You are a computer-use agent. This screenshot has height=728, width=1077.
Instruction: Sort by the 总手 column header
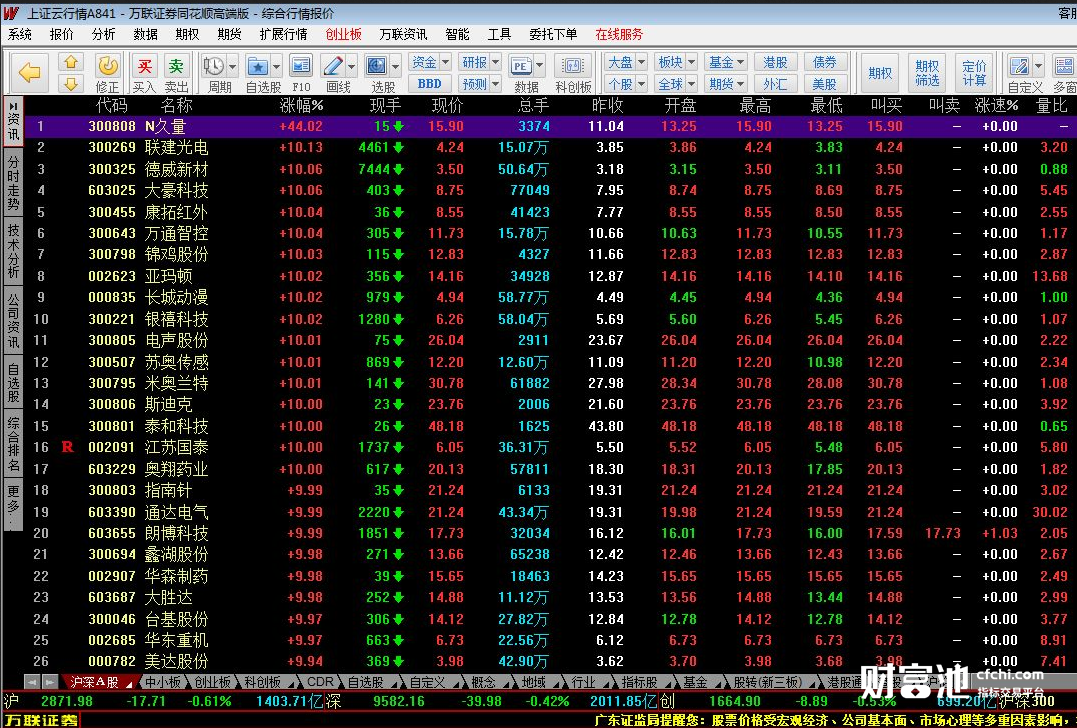pyautogui.click(x=534, y=105)
